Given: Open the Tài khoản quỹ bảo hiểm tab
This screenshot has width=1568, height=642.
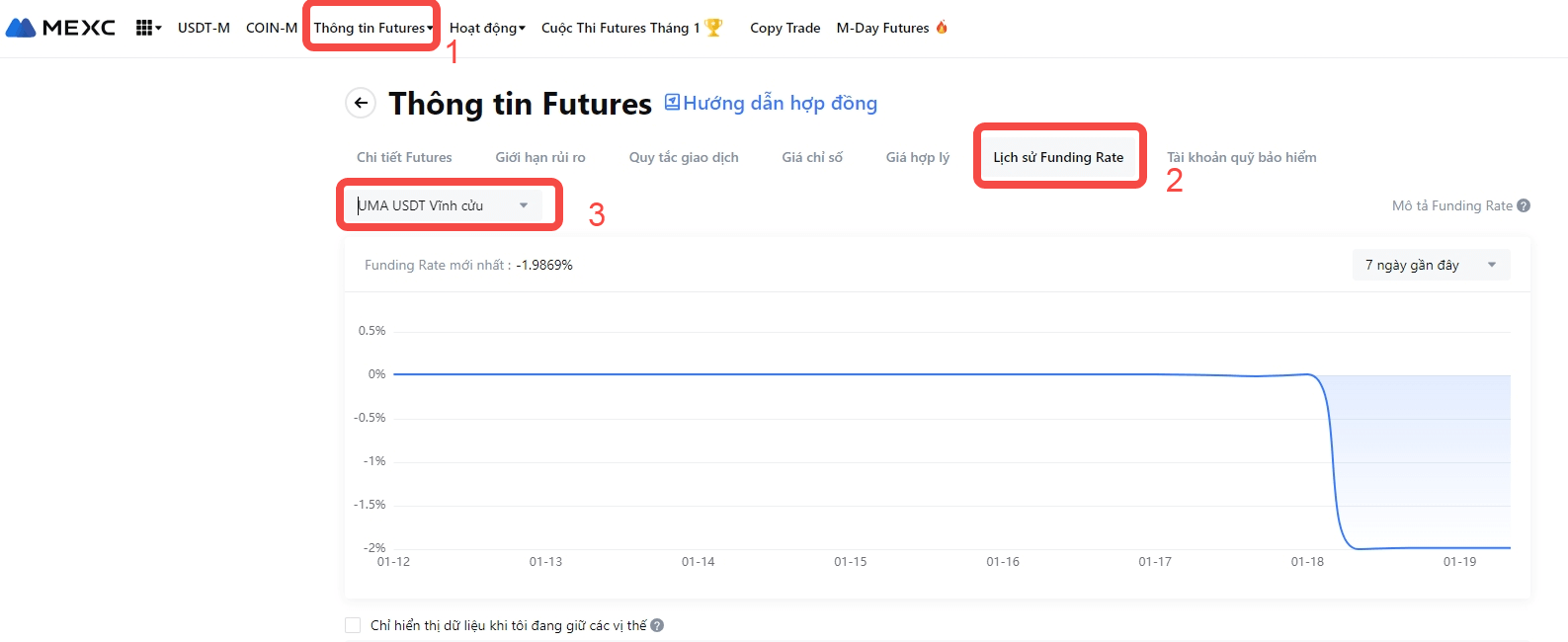Looking at the screenshot, I should 1241,157.
